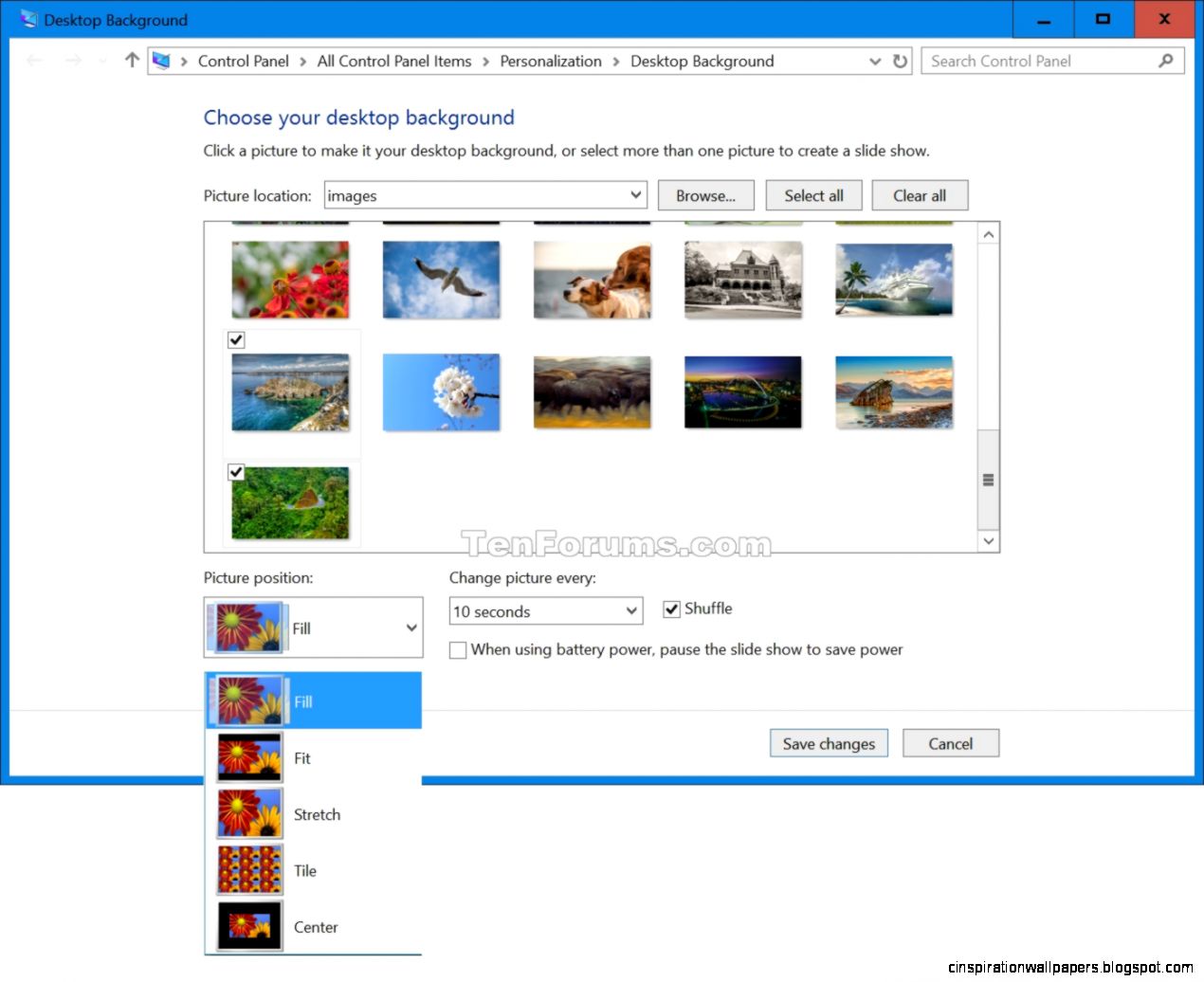The height and width of the screenshot is (982, 1204).
Task: Click the Refresh icon in address bar
Action: (x=899, y=61)
